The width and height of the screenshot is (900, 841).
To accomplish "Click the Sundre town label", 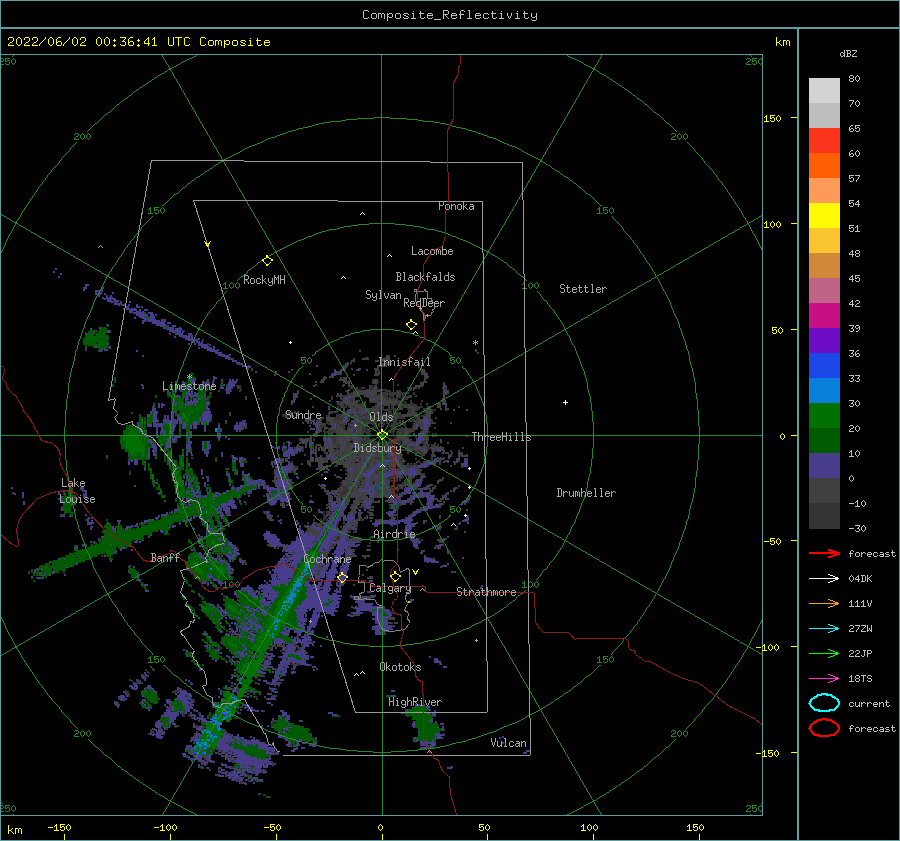I will point(304,414).
